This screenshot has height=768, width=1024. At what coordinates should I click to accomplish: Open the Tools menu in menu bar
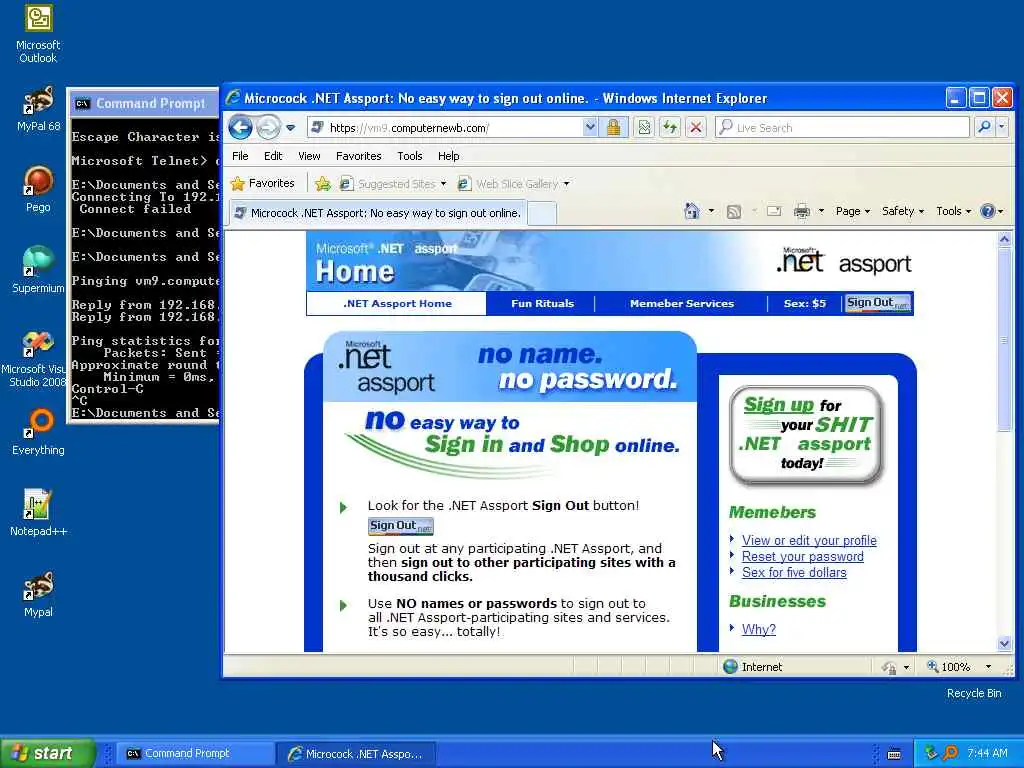(409, 156)
